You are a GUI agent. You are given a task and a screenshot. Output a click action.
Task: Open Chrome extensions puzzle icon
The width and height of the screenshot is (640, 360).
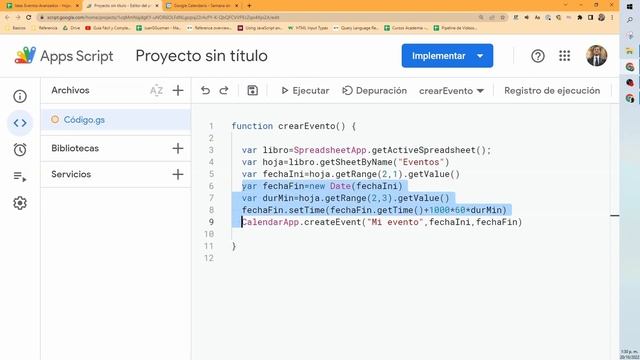580,17
